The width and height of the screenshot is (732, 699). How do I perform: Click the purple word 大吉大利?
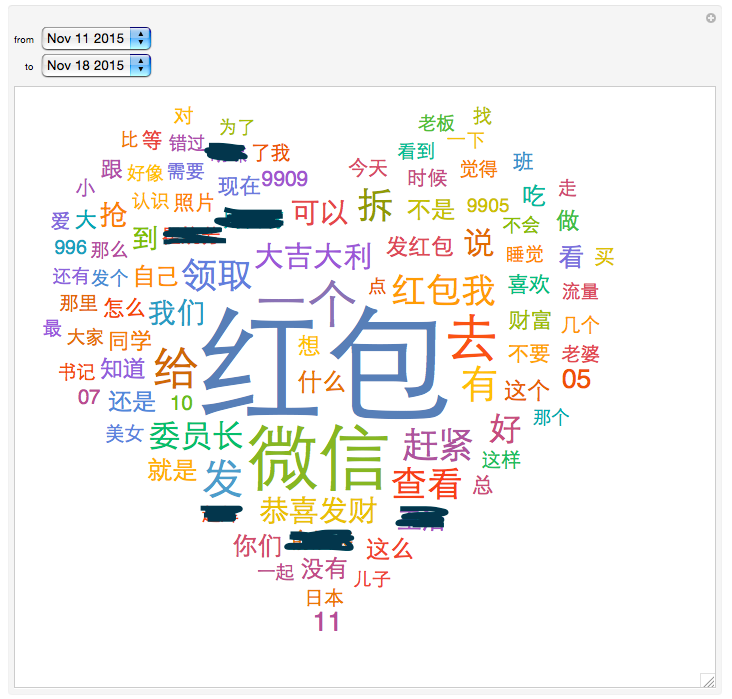click(x=313, y=256)
